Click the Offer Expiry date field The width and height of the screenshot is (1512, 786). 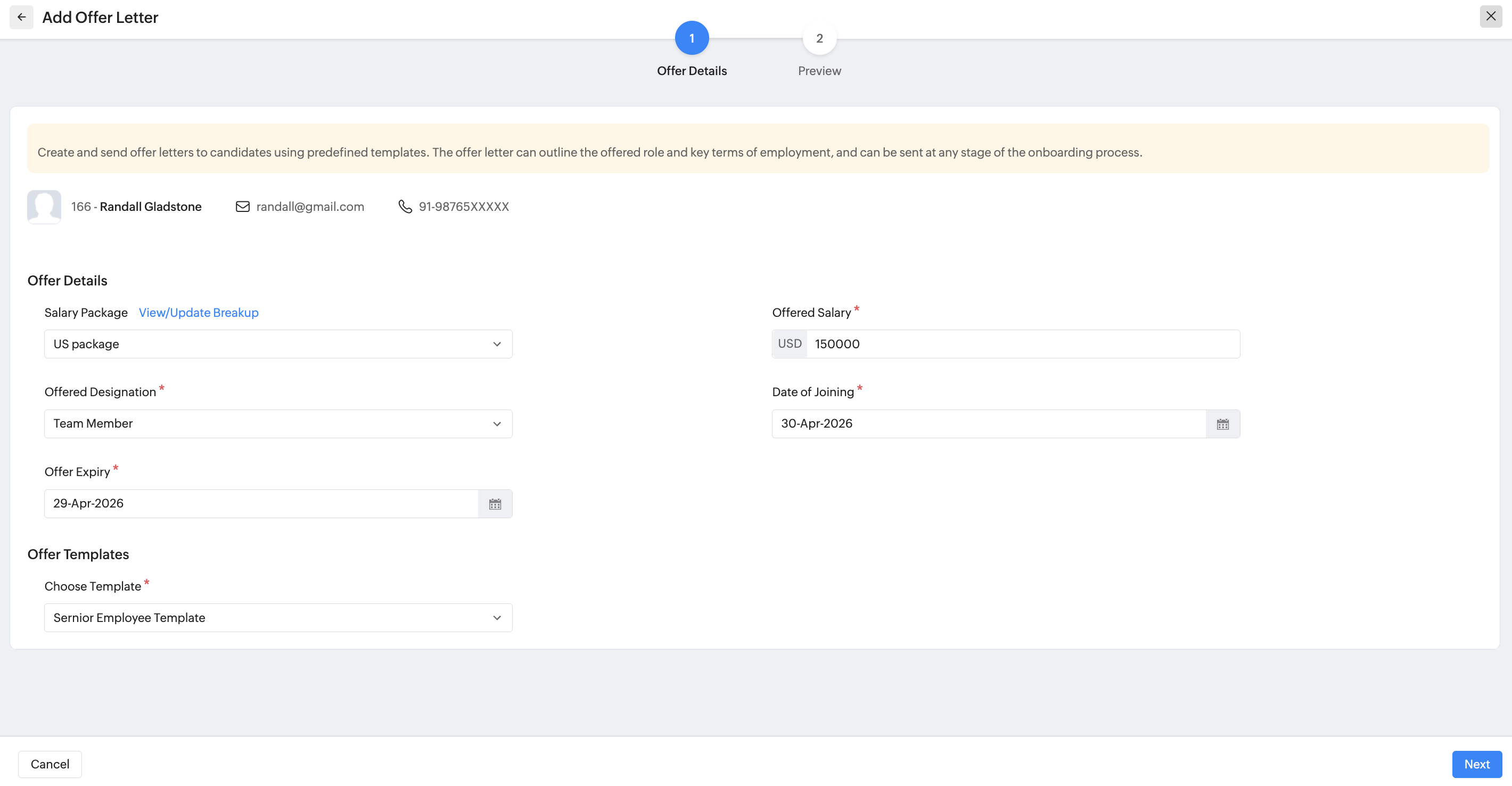click(x=261, y=504)
